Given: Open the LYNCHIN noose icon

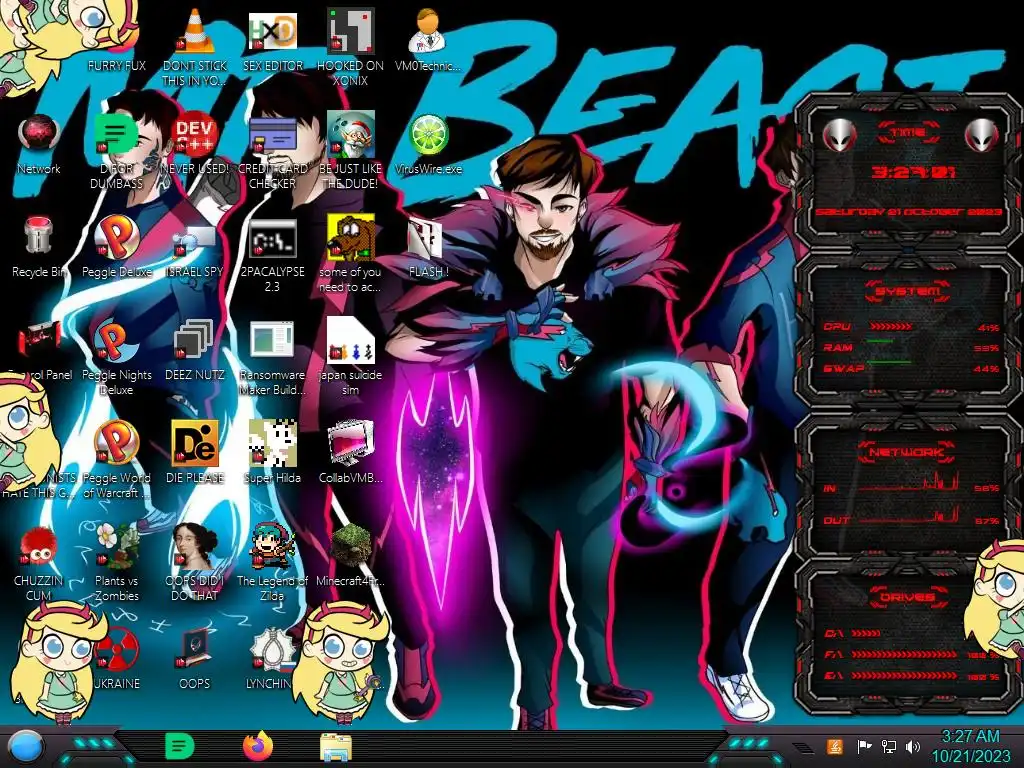Looking at the screenshot, I should pos(272,649).
